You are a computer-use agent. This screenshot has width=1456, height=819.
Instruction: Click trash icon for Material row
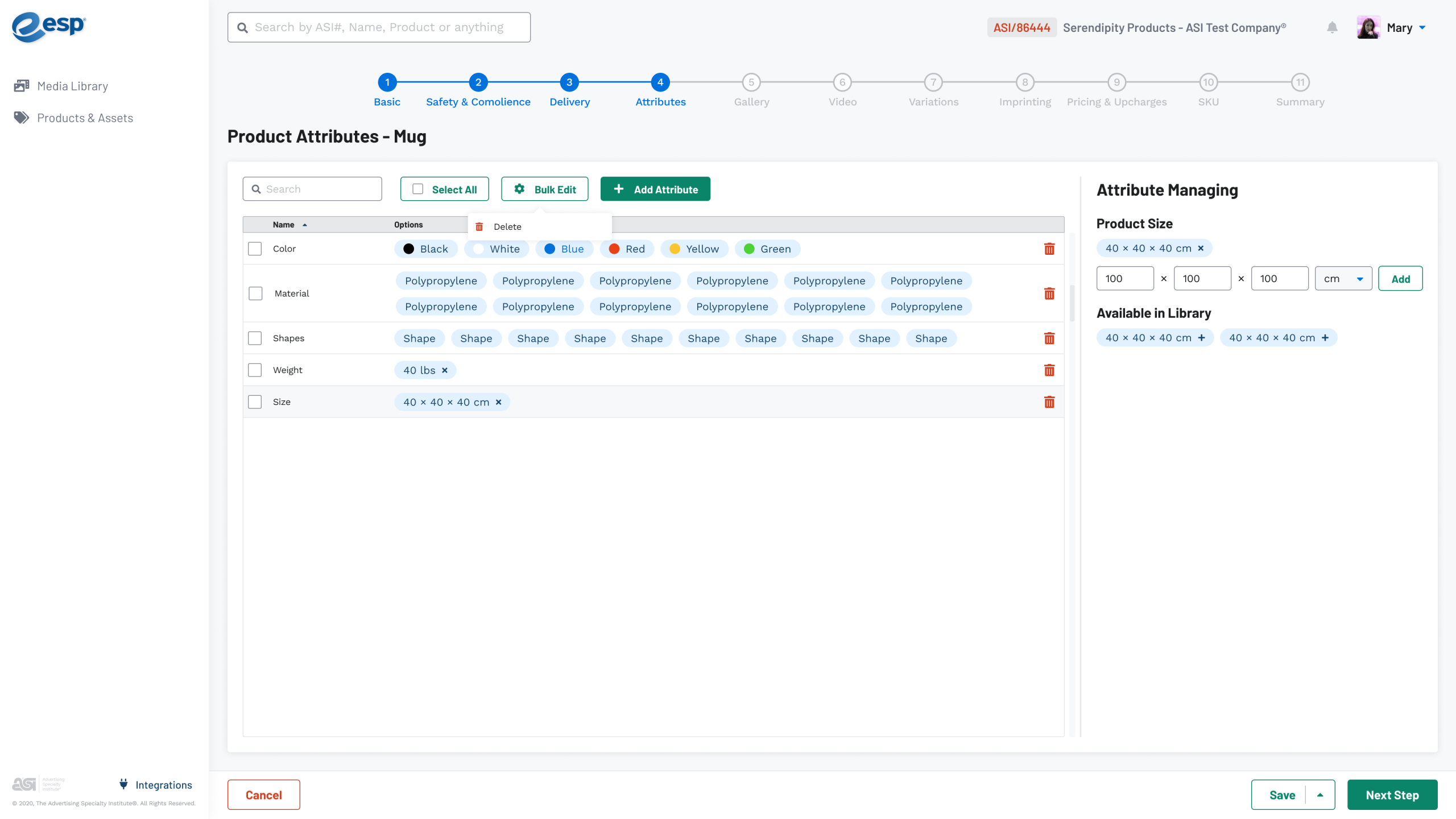[1049, 293]
